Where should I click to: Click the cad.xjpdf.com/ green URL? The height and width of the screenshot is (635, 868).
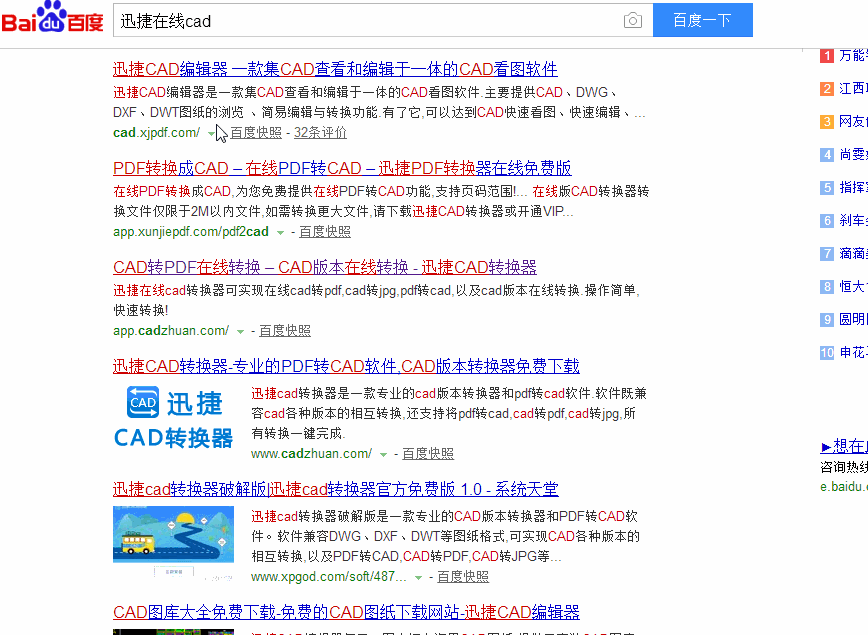click(x=157, y=133)
